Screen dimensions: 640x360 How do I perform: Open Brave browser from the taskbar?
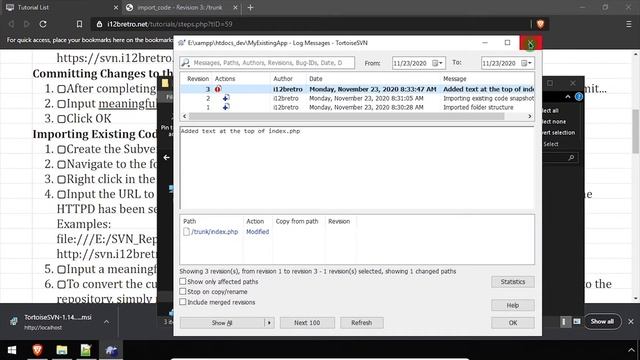(37, 350)
